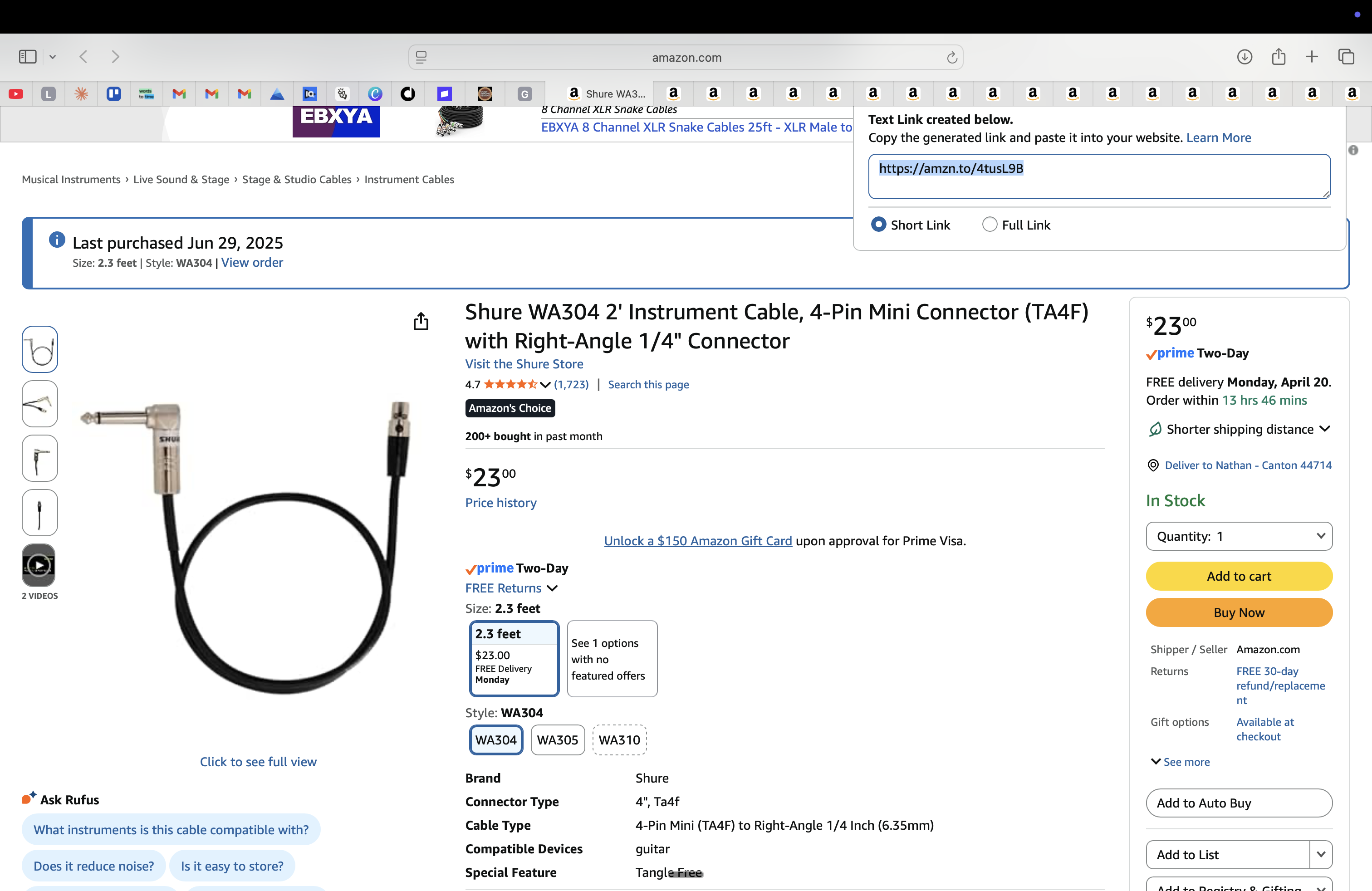Open the Instrument Cables breadcrumb
Viewport: 1372px width, 891px height.
(x=409, y=179)
